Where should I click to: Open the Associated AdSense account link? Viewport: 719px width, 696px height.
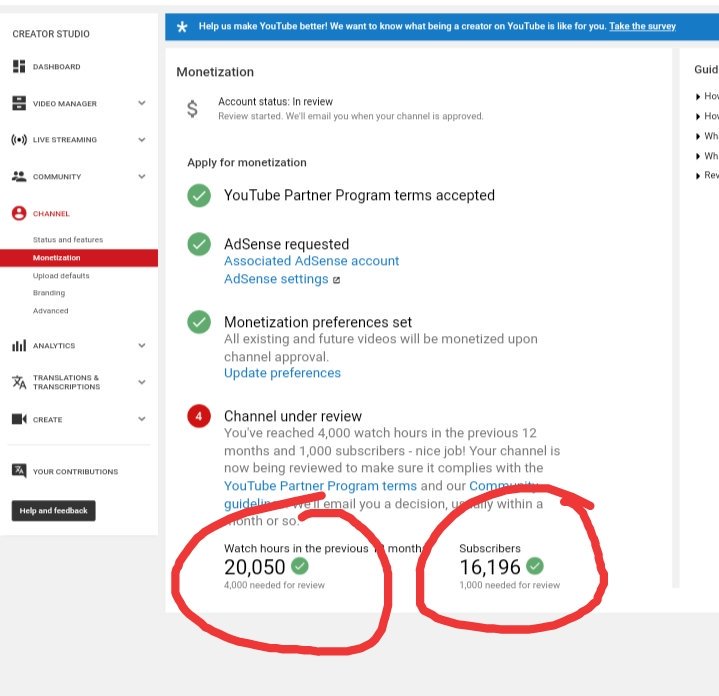tap(311, 261)
